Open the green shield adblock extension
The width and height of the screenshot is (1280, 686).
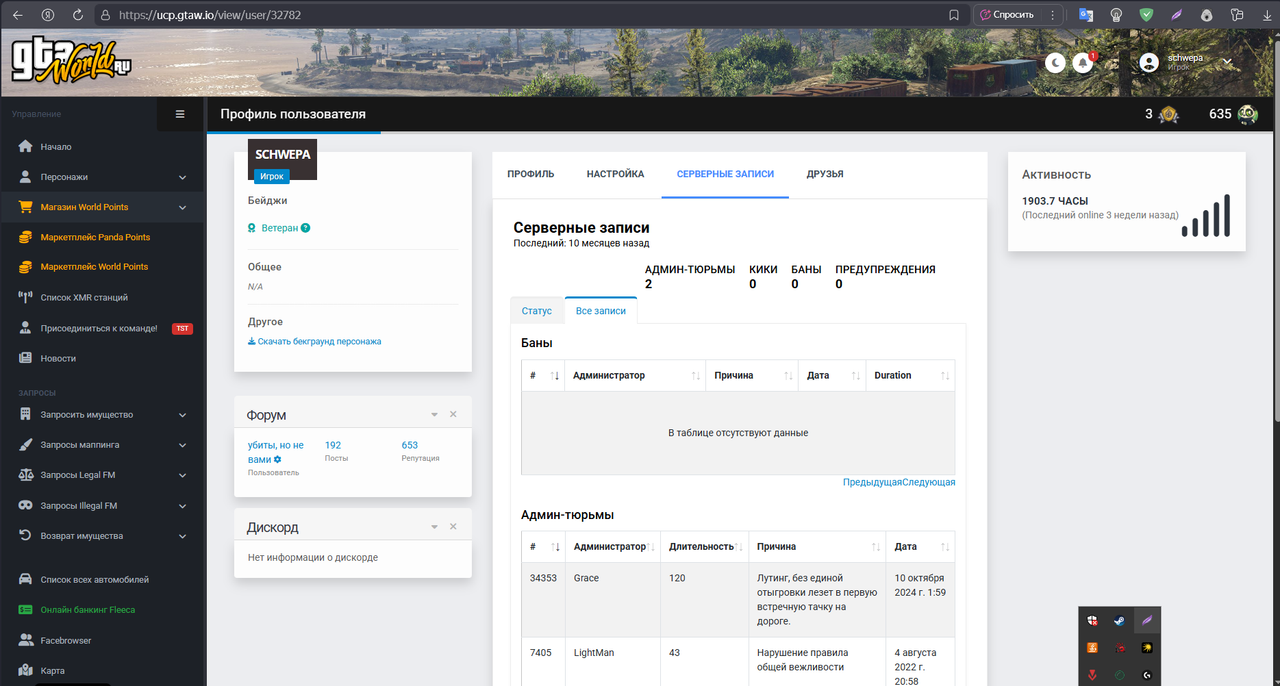pyautogui.click(x=1147, y=15)
